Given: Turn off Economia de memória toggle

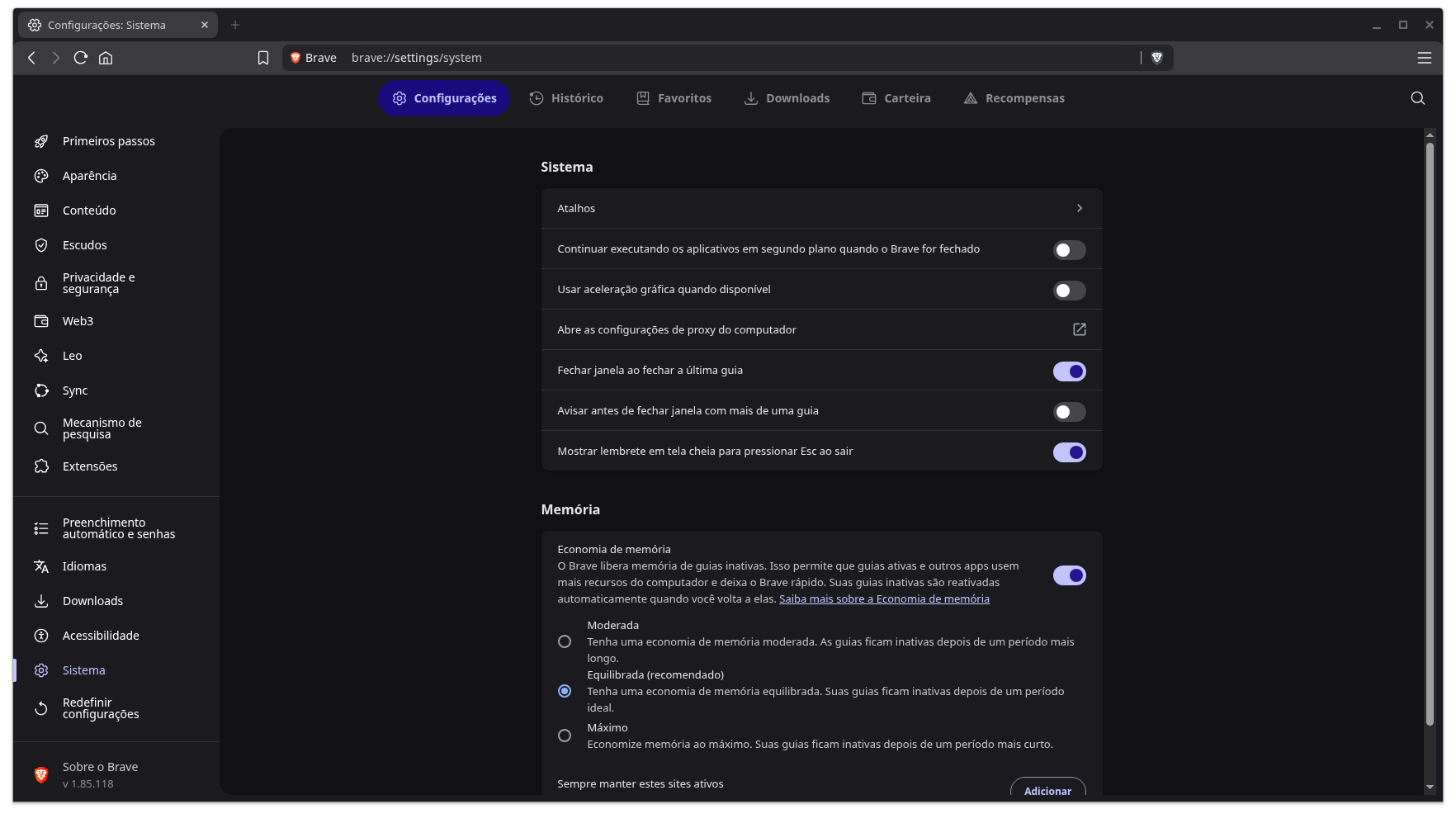Looking at the screenshot, I should pyautogui.click(x=1069, y=575).
